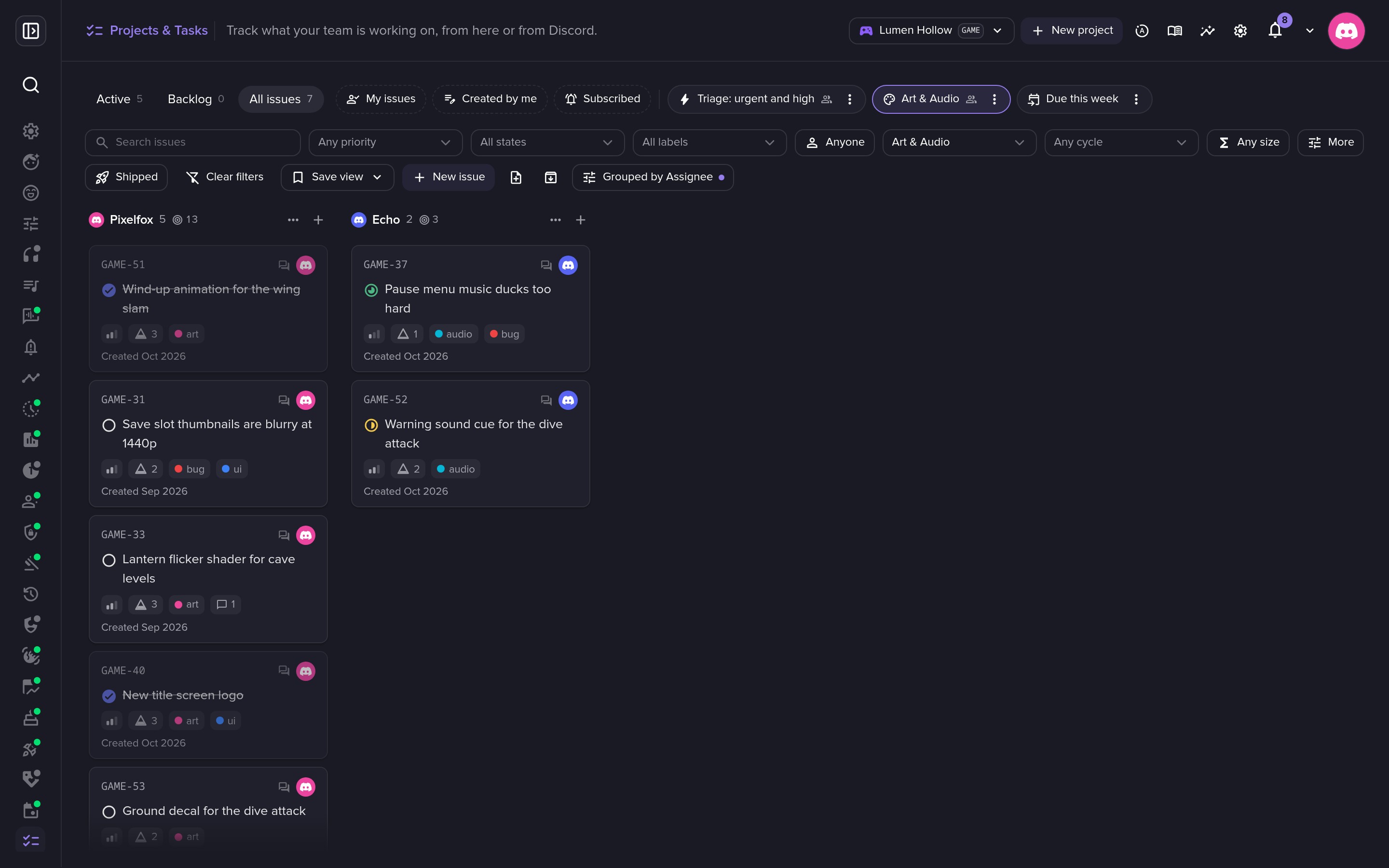Expand the Any cycle dropdown

pos(1121,142)
